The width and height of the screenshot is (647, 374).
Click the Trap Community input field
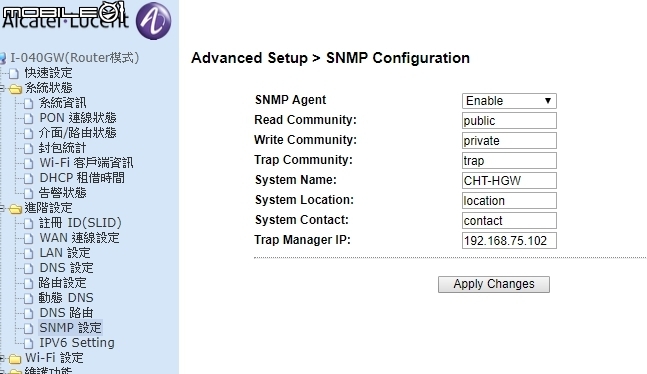tap(509, 161)
